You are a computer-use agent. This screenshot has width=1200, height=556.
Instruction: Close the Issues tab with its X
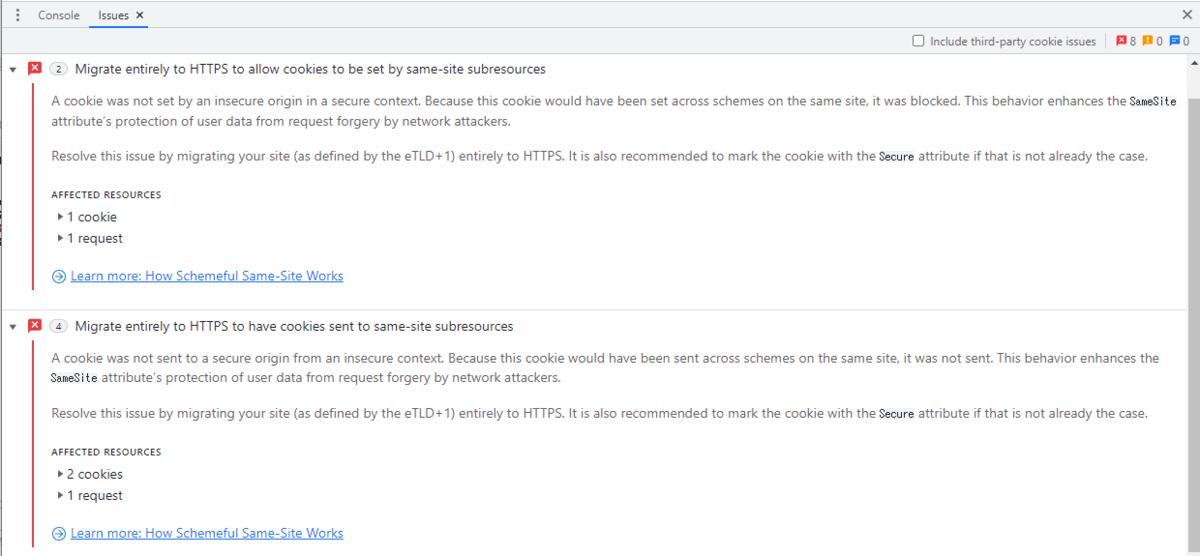click(x=139, y=15)
